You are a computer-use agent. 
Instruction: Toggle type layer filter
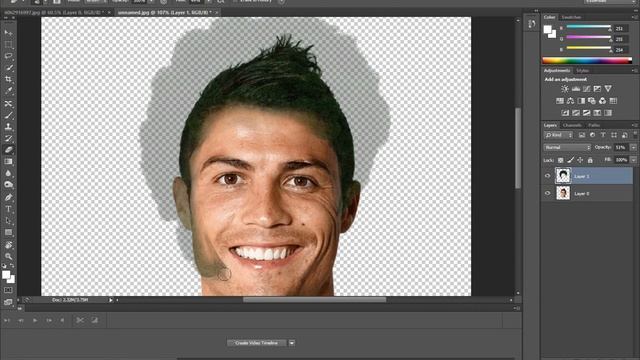click(603, 135)
